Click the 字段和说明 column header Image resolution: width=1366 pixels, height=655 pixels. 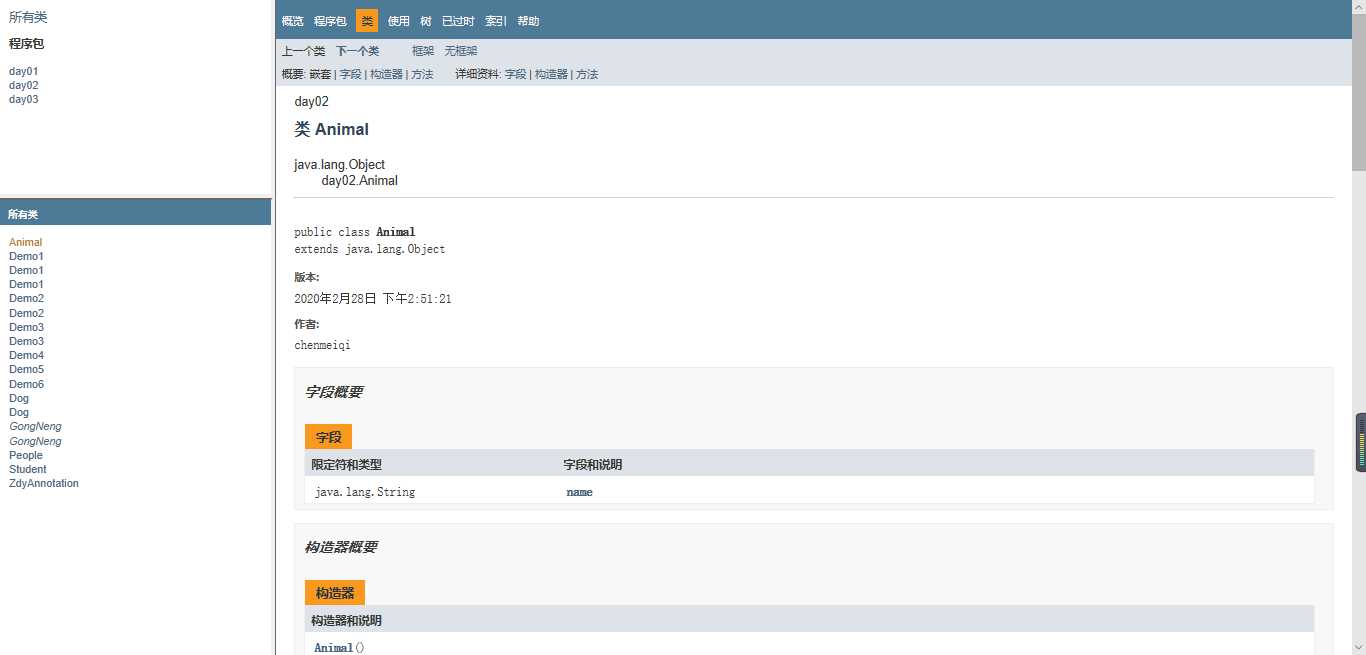coord(593,465)
